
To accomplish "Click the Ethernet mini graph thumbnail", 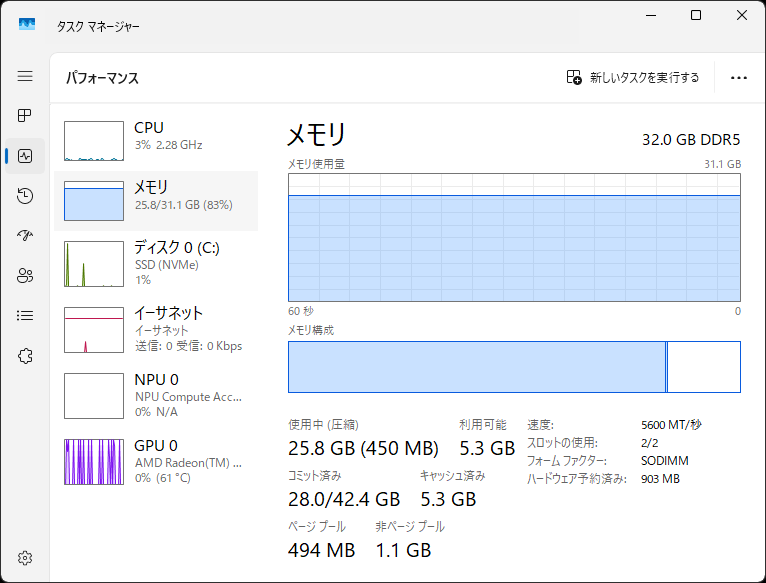I will coord(94,330).
